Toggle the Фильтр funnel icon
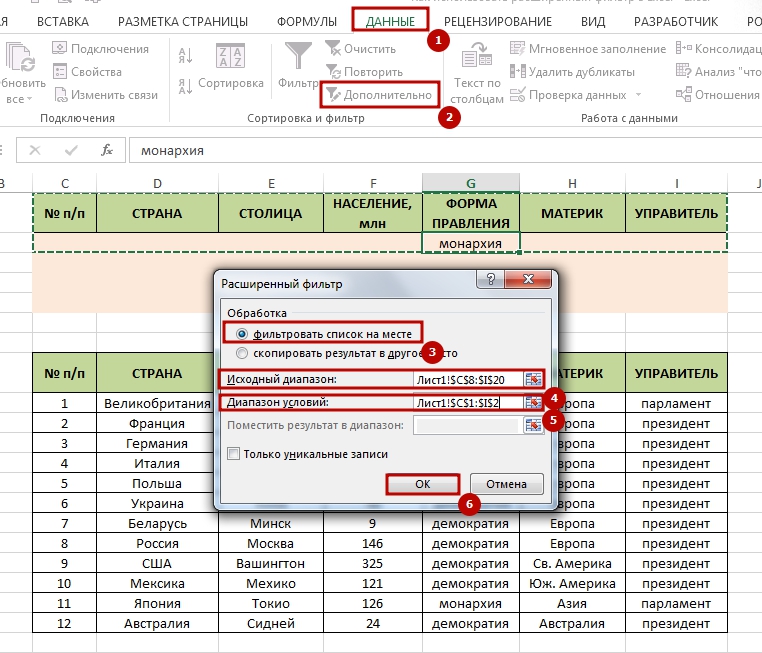The height and width of the screenshot is (653, 762). [298, 56]
